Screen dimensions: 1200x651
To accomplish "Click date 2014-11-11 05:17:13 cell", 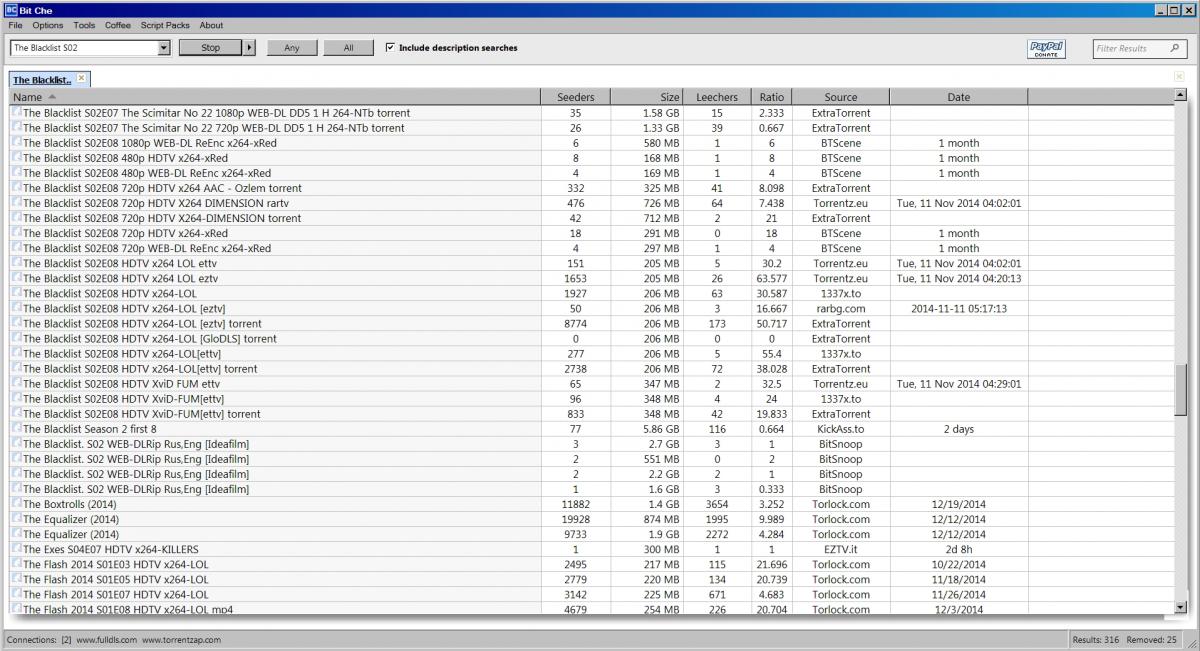I will coord(958,309).
